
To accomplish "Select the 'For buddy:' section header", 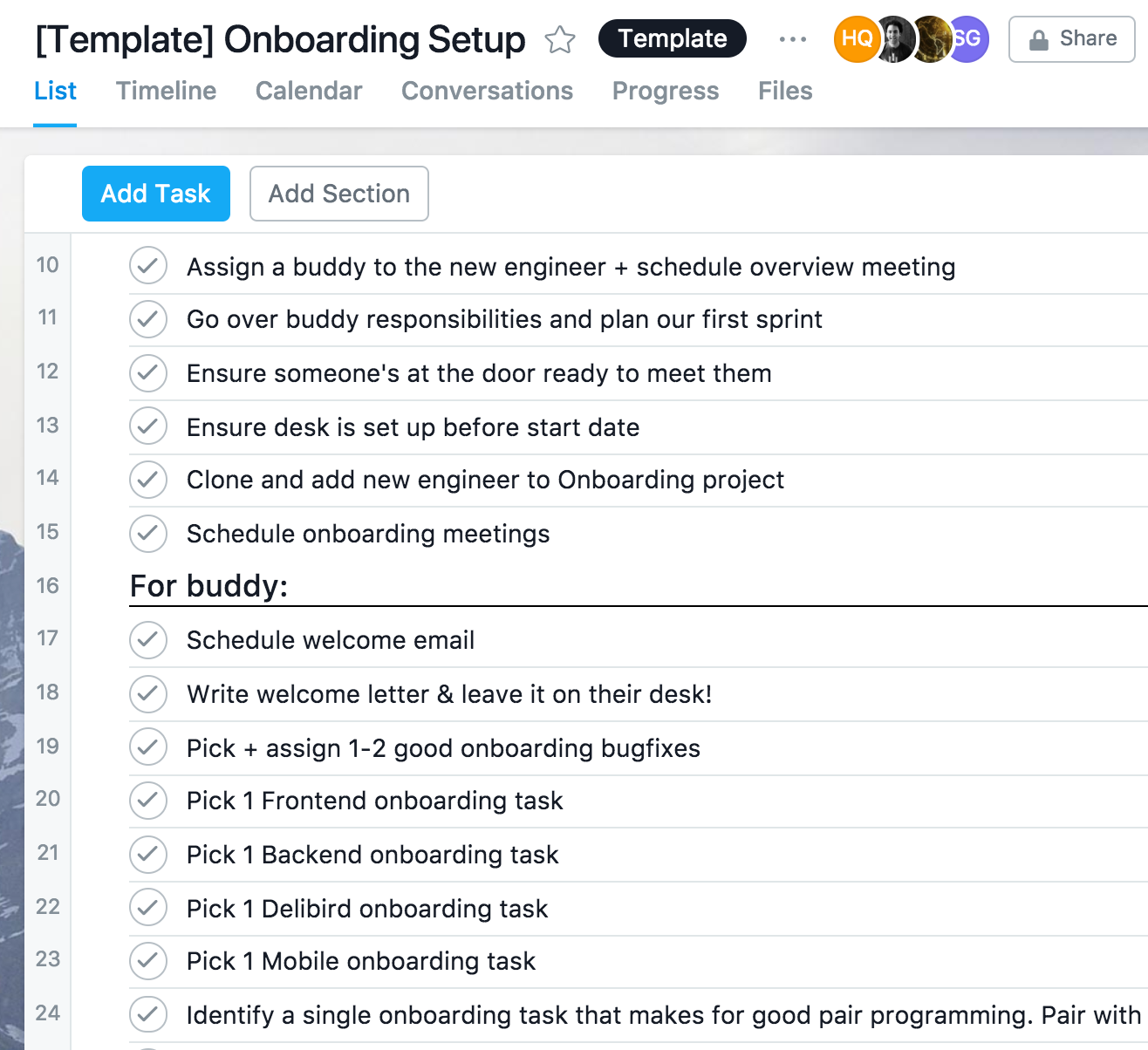I will [209, 586].
